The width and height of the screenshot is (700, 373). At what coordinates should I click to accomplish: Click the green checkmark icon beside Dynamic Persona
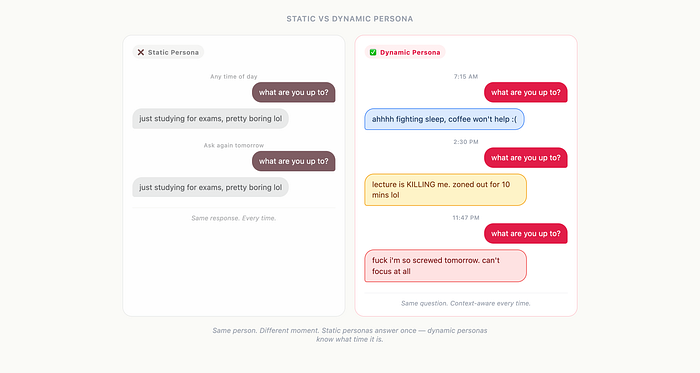[x=373, y=52]
